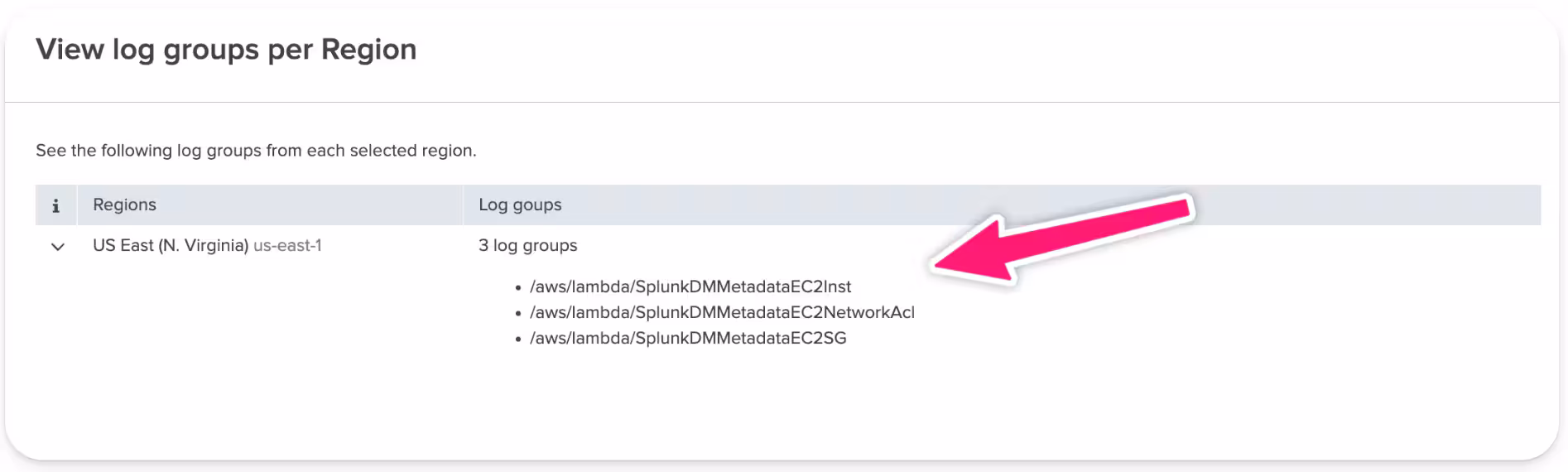The image size is (1568, 472).
Task: Click the bullet beside SplunkDMMetadataEC2NetworkAcl
Action: [x=518, y=314]
